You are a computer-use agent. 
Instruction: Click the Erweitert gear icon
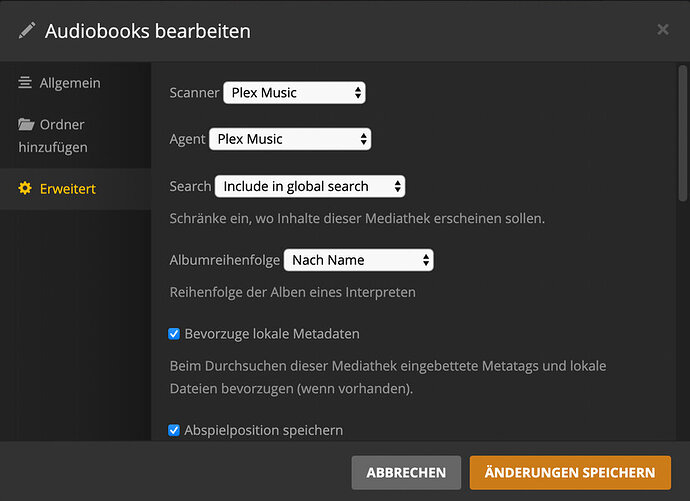[25, 188]
